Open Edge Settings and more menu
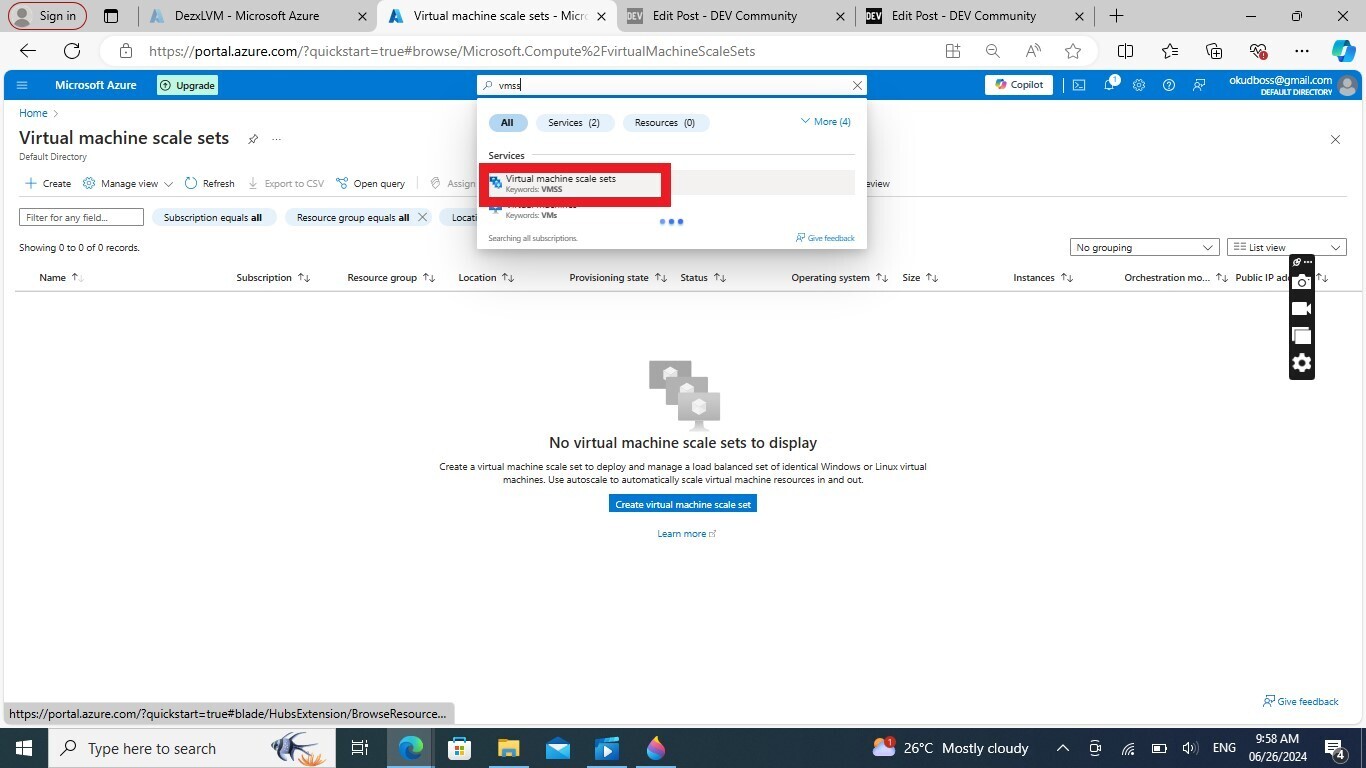 [x=1301, y=51]
